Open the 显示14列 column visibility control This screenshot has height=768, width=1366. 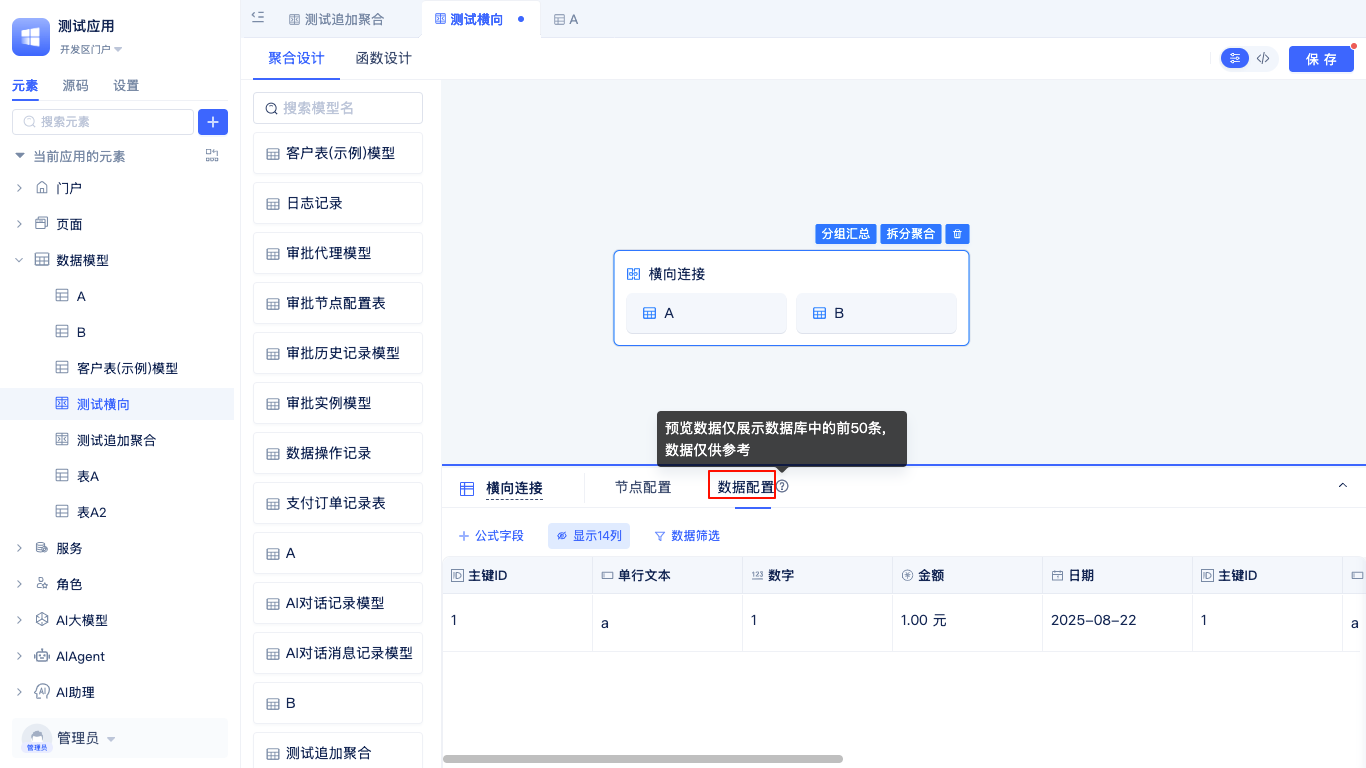(589, 536)
